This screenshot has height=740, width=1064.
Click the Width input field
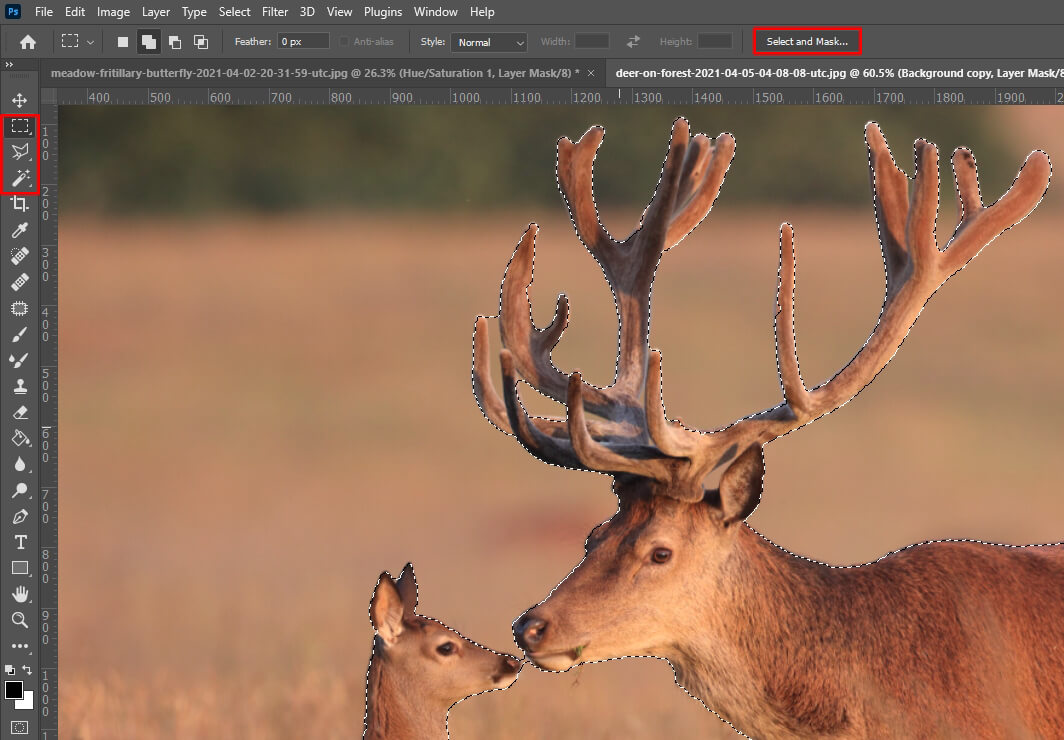pos(592,41)
